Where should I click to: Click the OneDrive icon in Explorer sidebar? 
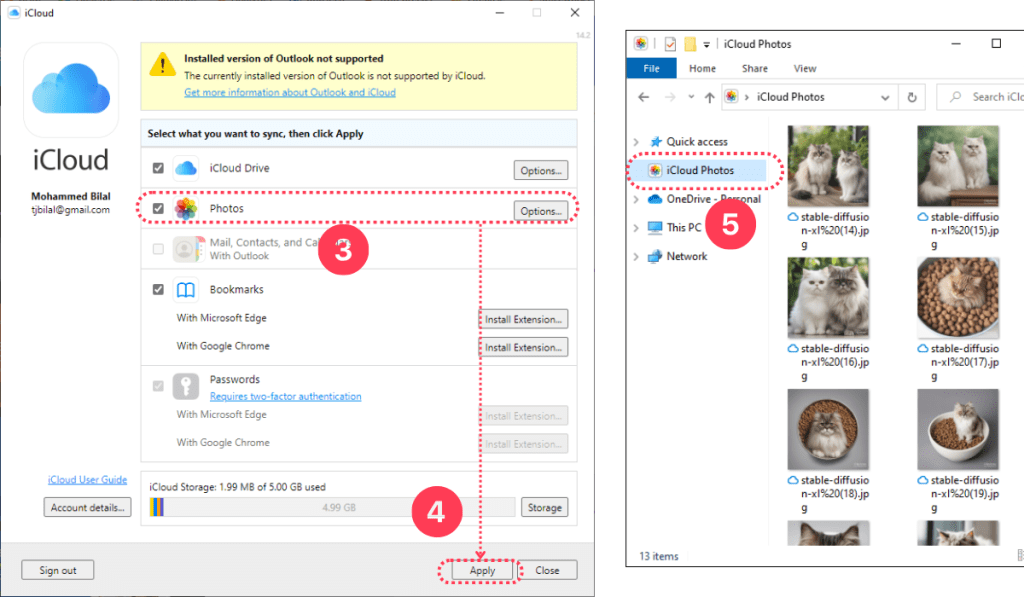point(656,199)
